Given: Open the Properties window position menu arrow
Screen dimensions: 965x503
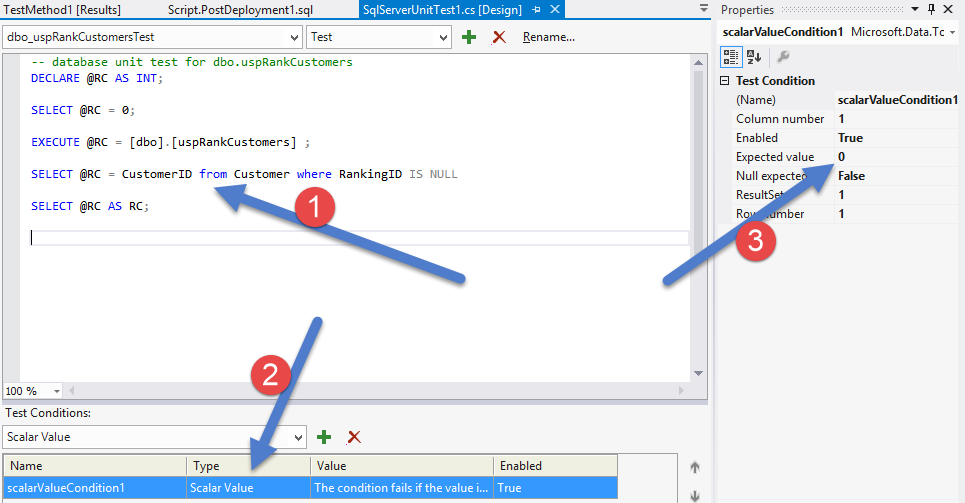Looking at the screenshot, I should (x=915, y=9).
